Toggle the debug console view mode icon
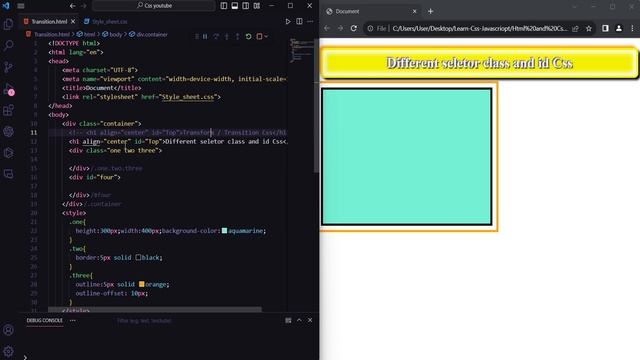The image size is (640, 360). tap(288, 320)
